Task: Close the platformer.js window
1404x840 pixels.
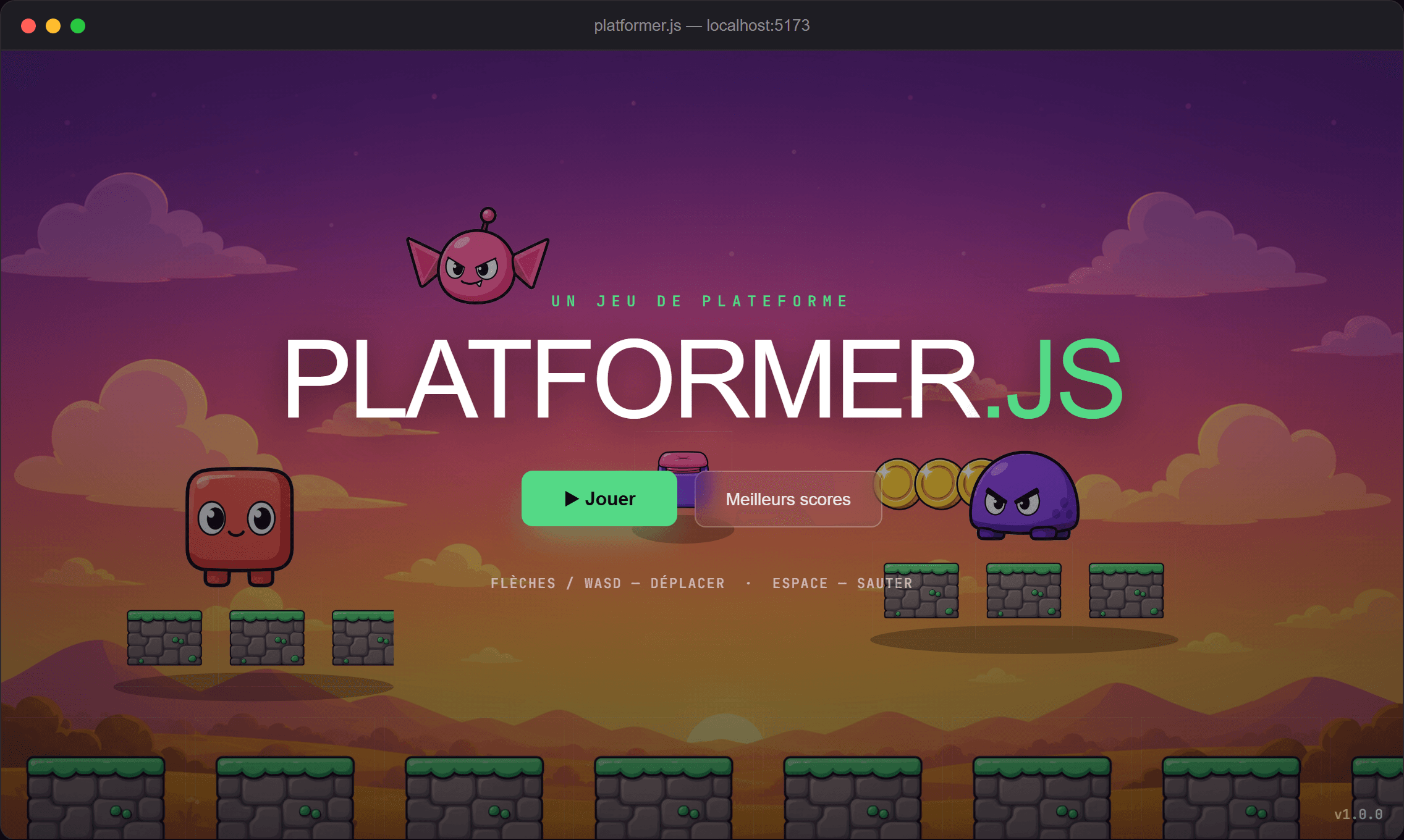Action: (x=28, y=26)
